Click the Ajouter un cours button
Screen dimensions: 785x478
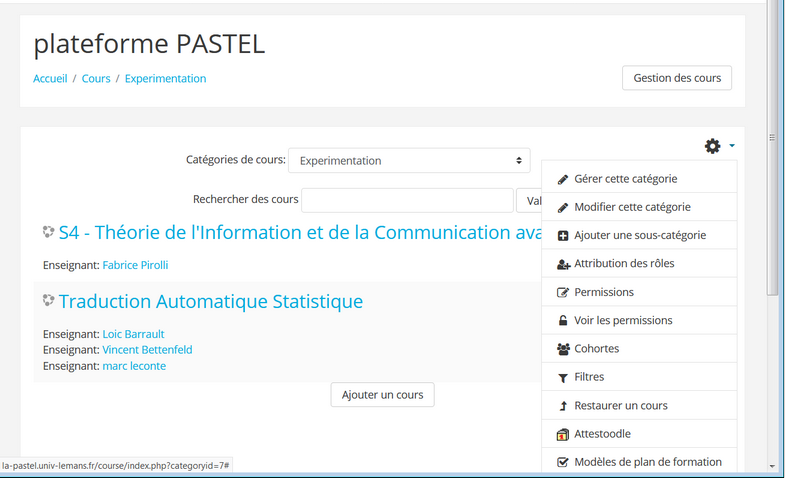point(382,395)
